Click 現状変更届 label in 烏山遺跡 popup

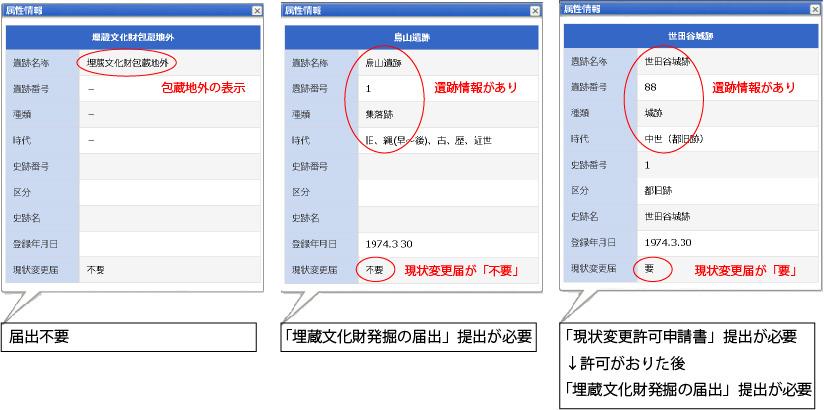[314, 270]
